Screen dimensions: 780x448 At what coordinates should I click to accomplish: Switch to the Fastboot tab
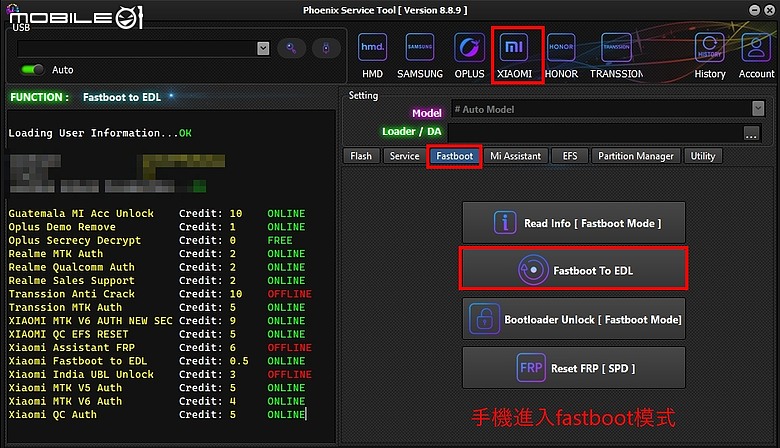pyautogui.click(x=455, y=156)
